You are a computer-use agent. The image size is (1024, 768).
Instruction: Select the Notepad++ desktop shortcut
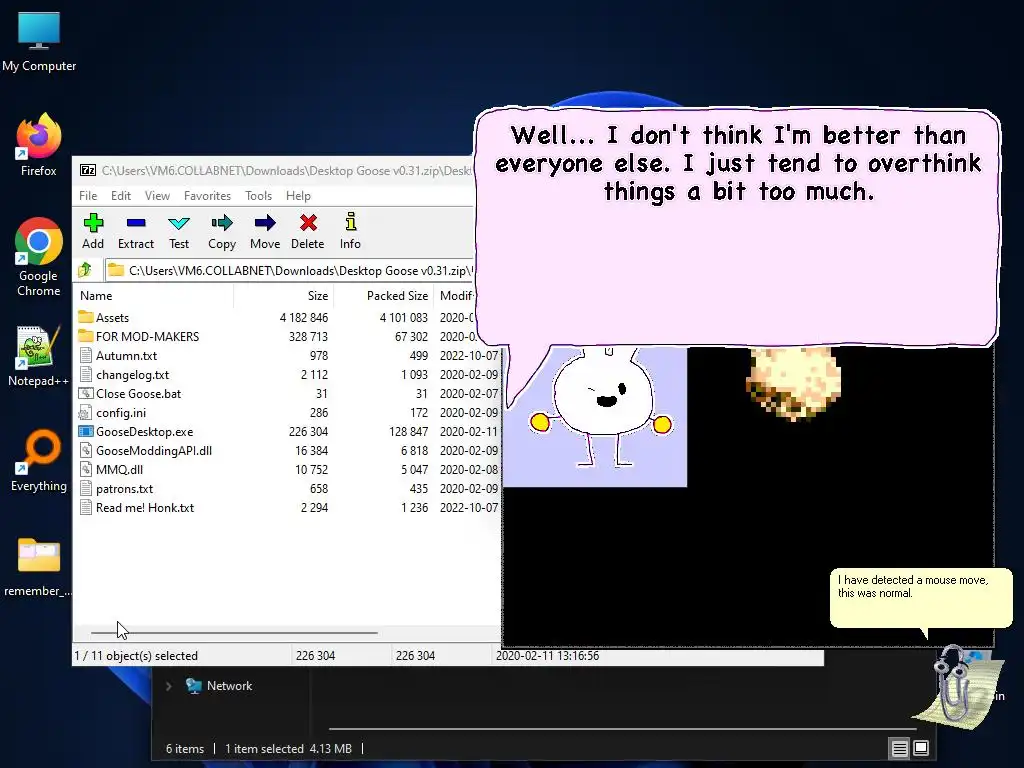coord(39,356)
